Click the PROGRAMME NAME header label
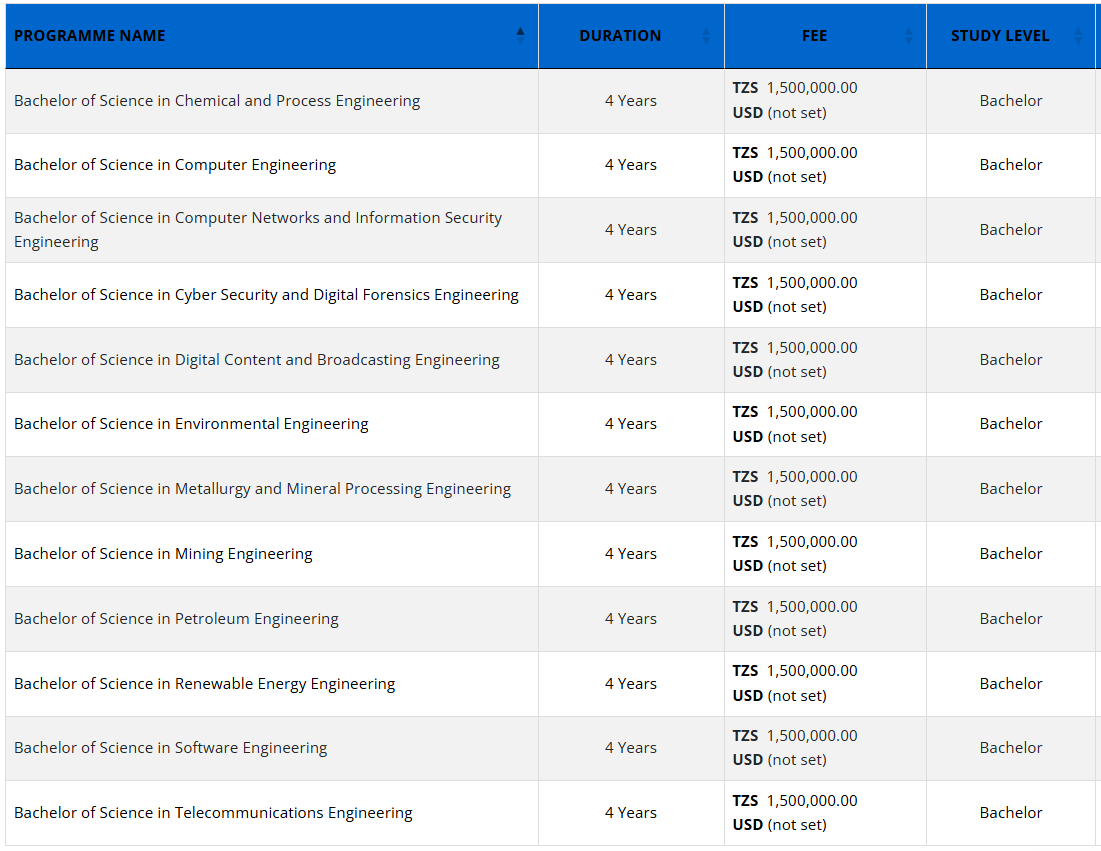This screenshot has width=1101, height=851. point(90,36)
